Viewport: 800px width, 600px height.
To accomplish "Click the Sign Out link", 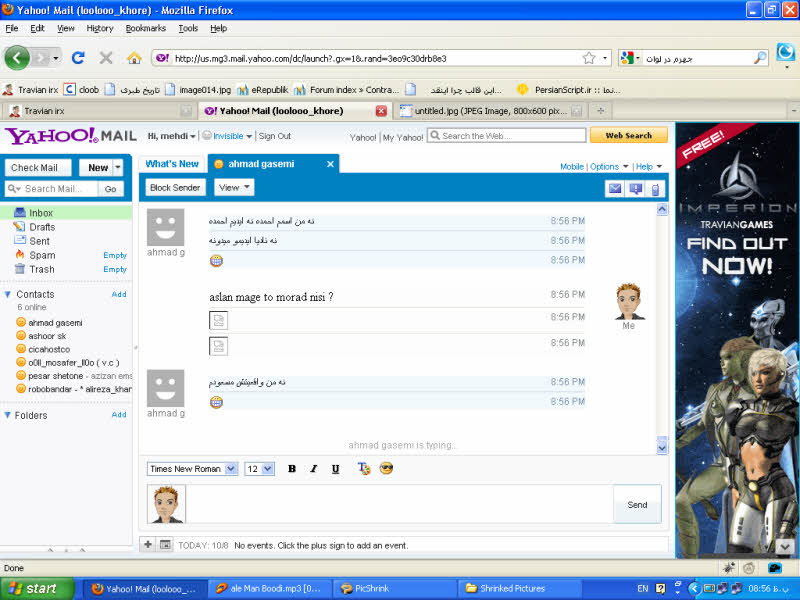I will [274, 136].
